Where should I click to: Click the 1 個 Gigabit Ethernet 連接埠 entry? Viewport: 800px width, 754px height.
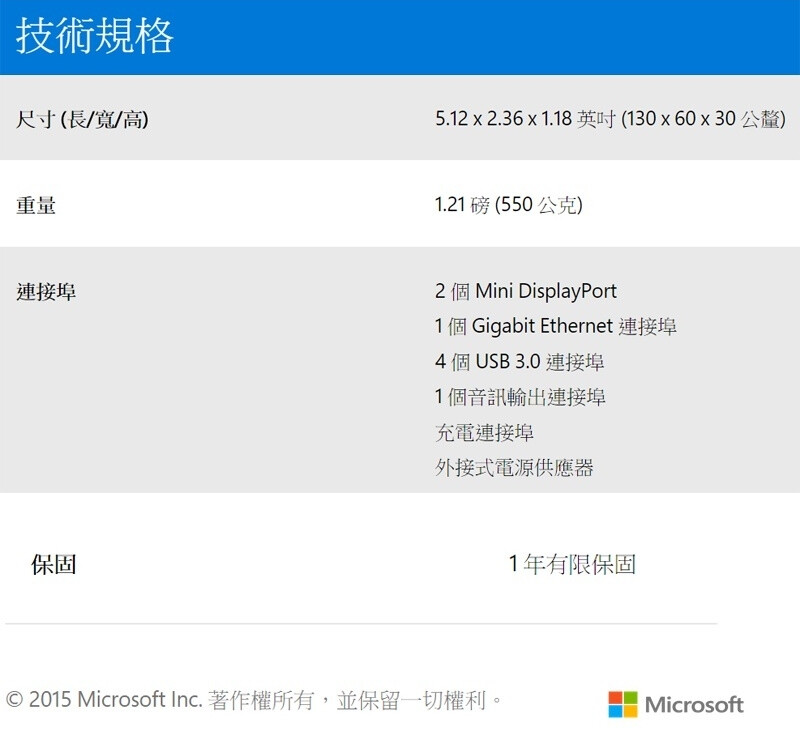556,326
